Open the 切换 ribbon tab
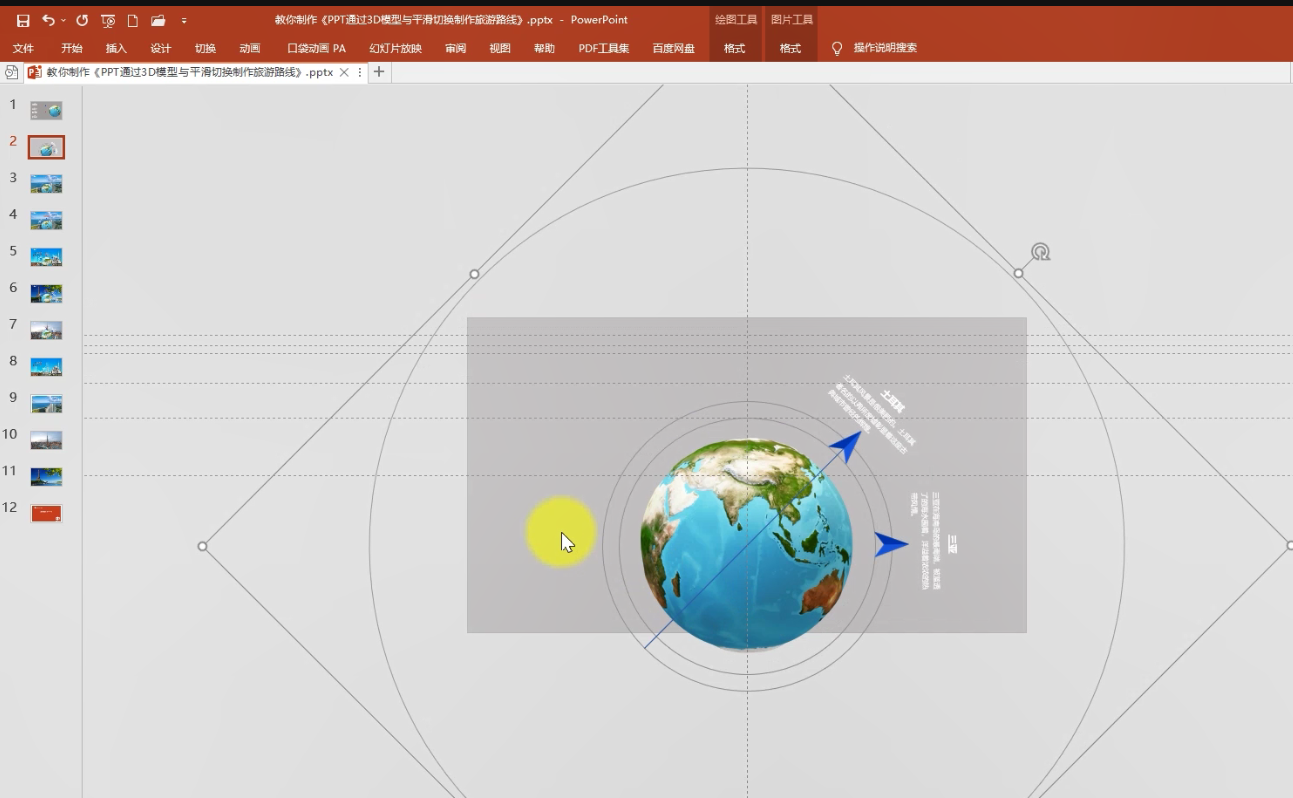Viewport: 1293px width, 798px height. point(205,48)
